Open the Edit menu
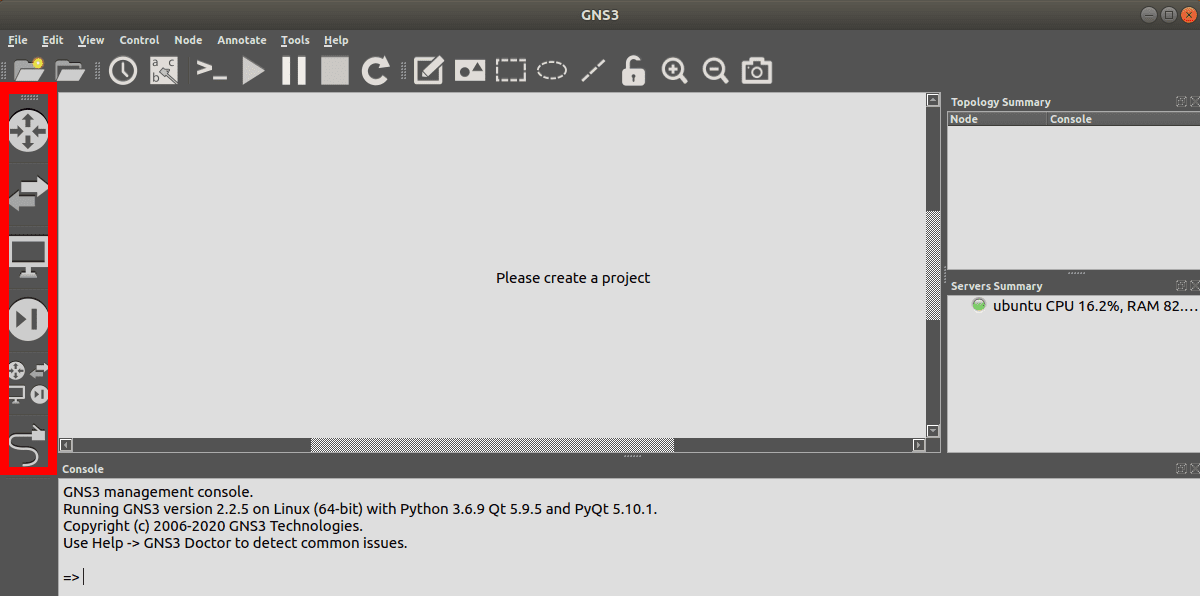The height and width of the screenshot is (596, 1200). click(x=53, y=40)
